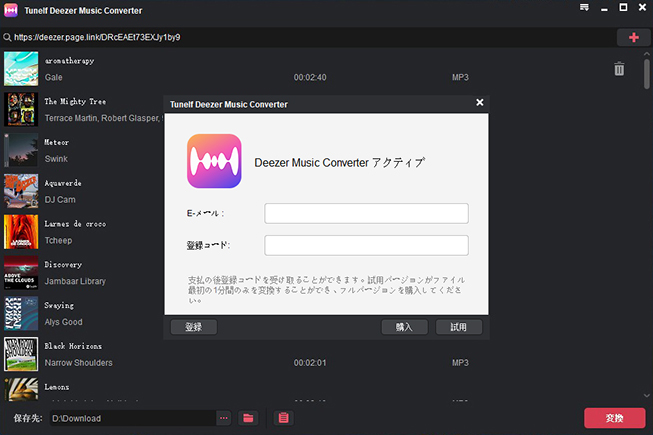Focus the 登録コード input field
Screen dimensions: 653x435
[366, 246]
